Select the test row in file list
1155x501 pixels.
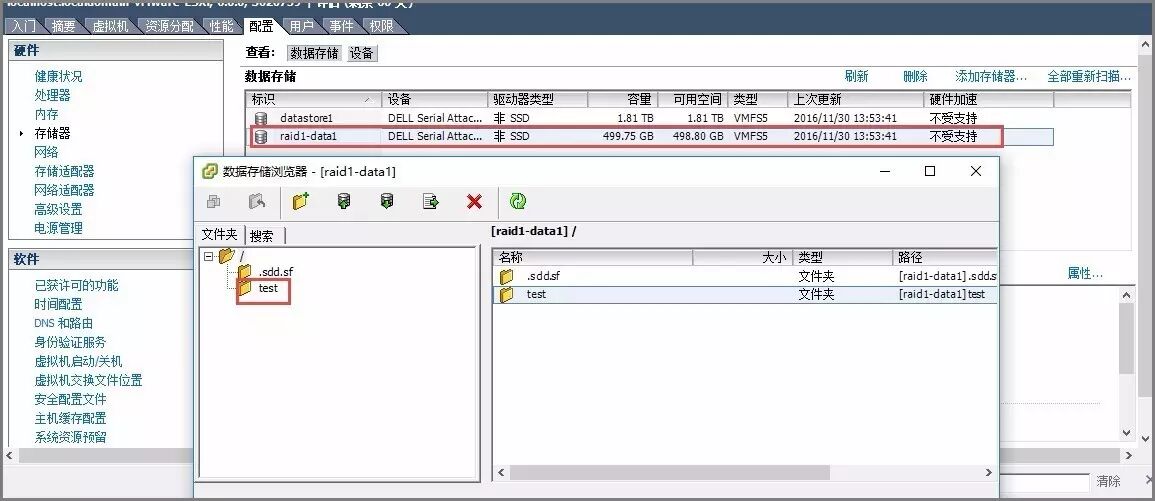click(745, 295)
